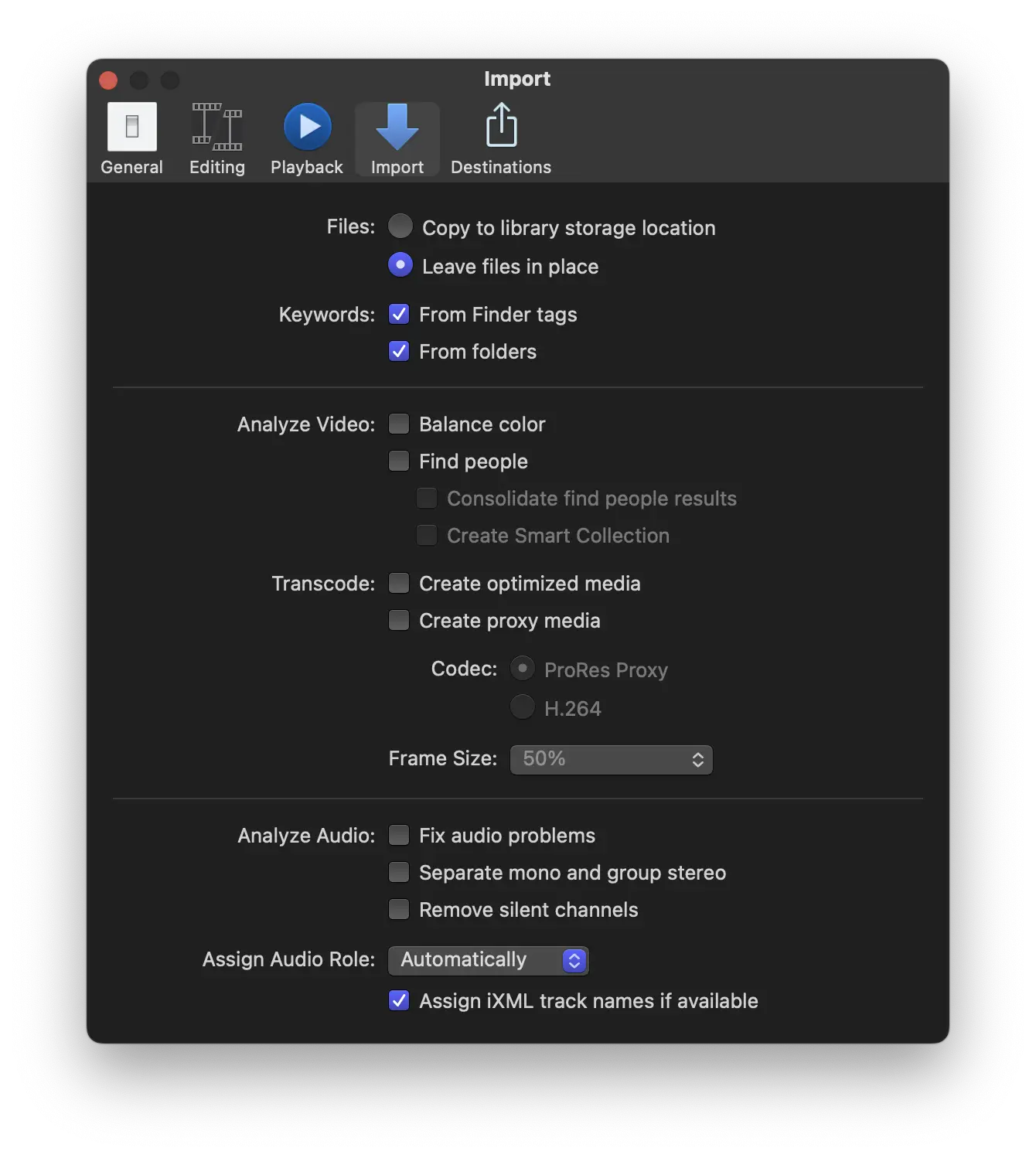Uncheck Assign iXML track names if available
Screen dimensions: 1036x1158
click(x=399, y=1000)
